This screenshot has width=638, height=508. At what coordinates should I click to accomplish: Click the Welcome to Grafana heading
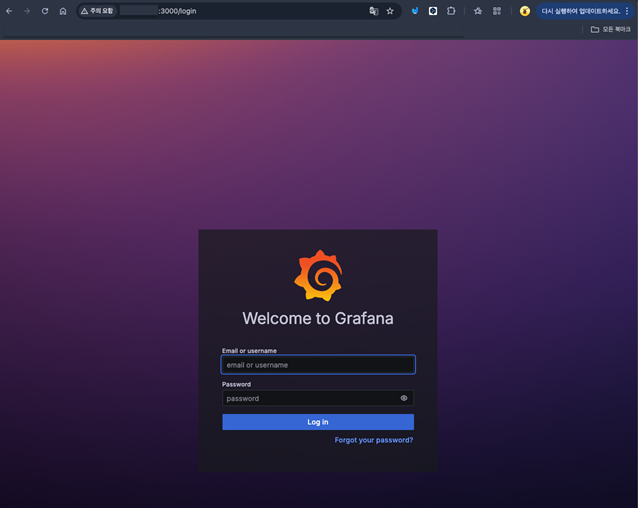[x=318, y=318]
